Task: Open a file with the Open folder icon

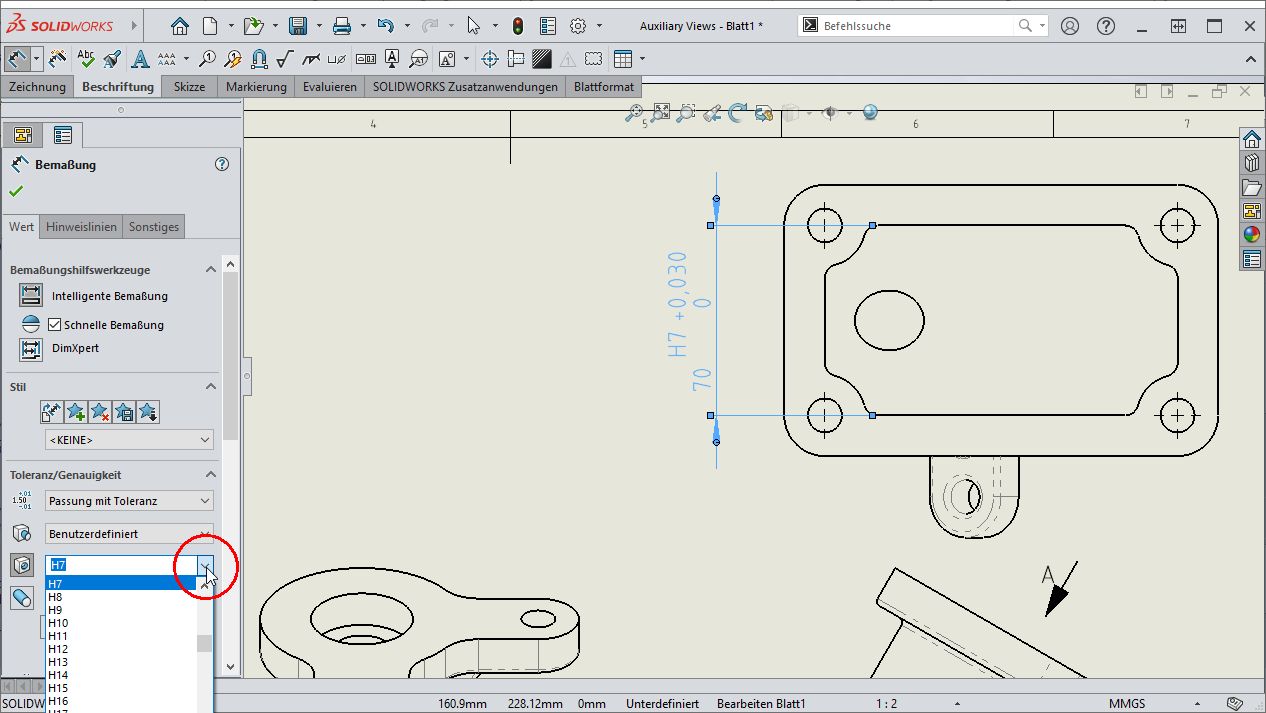Action: point(253,26)
